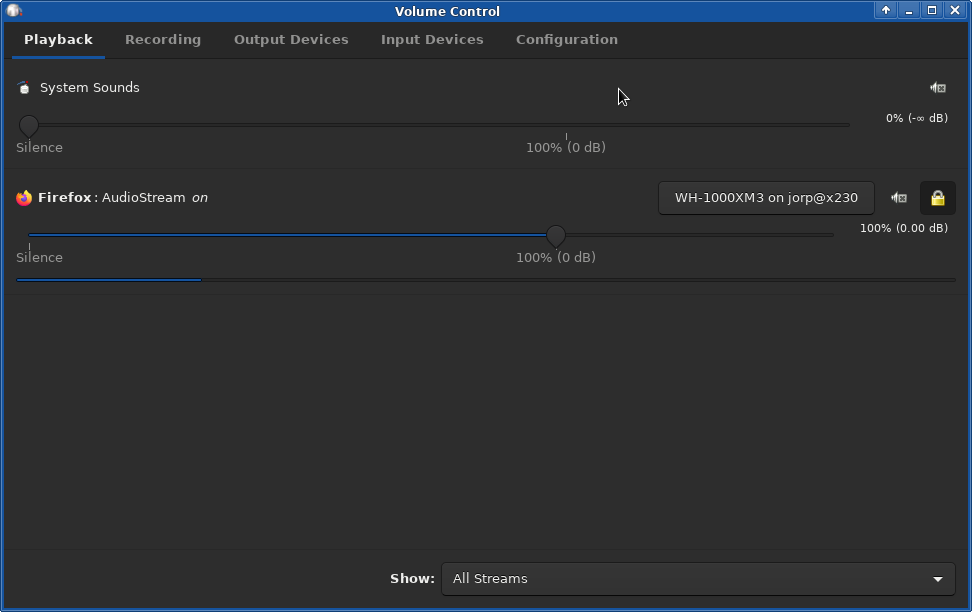This screenshot has height=612, width=972.
Task: Click the Firefox application icon
Action: tap(24, 198)
